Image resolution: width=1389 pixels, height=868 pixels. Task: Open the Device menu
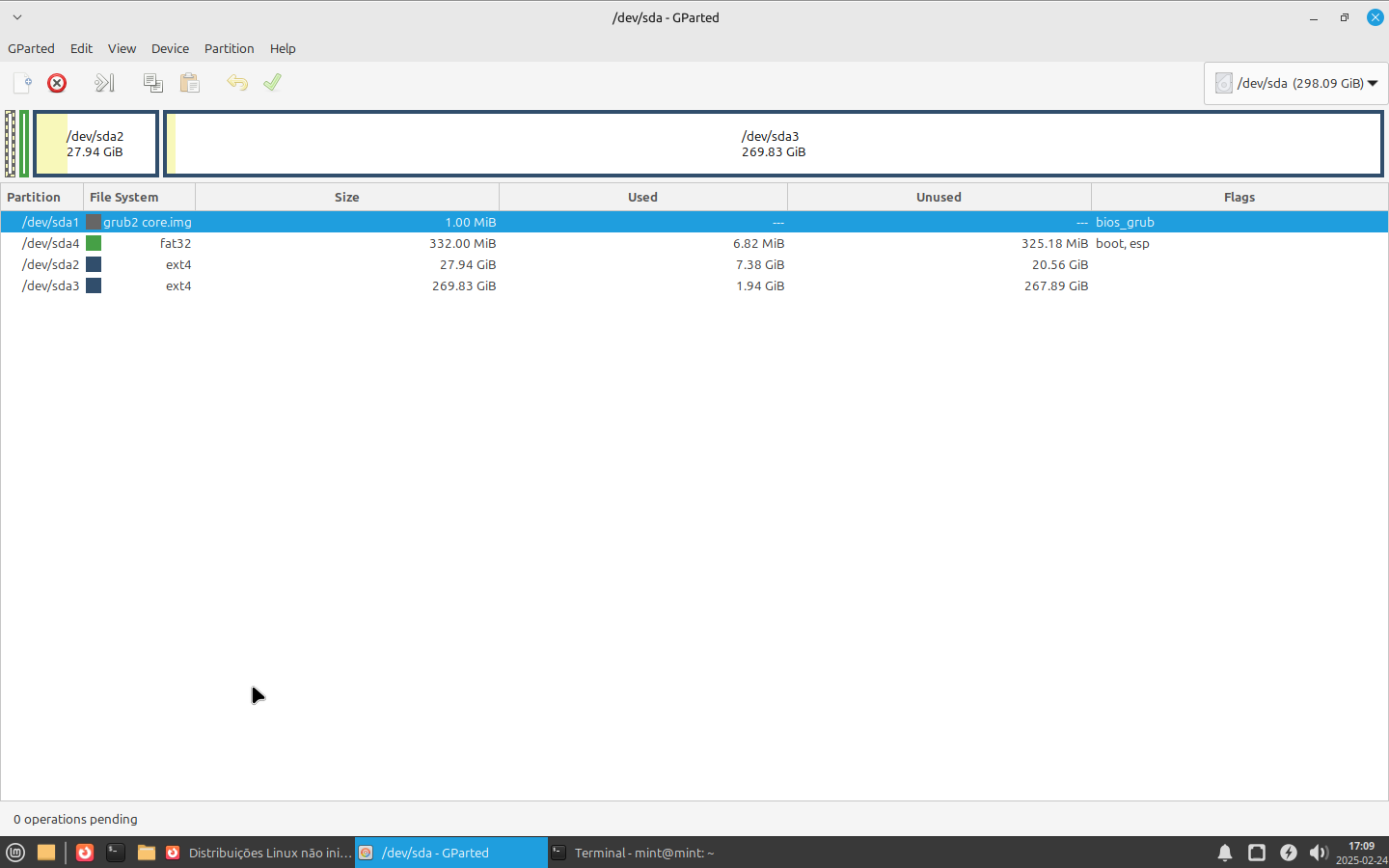[x=170, y=48]
